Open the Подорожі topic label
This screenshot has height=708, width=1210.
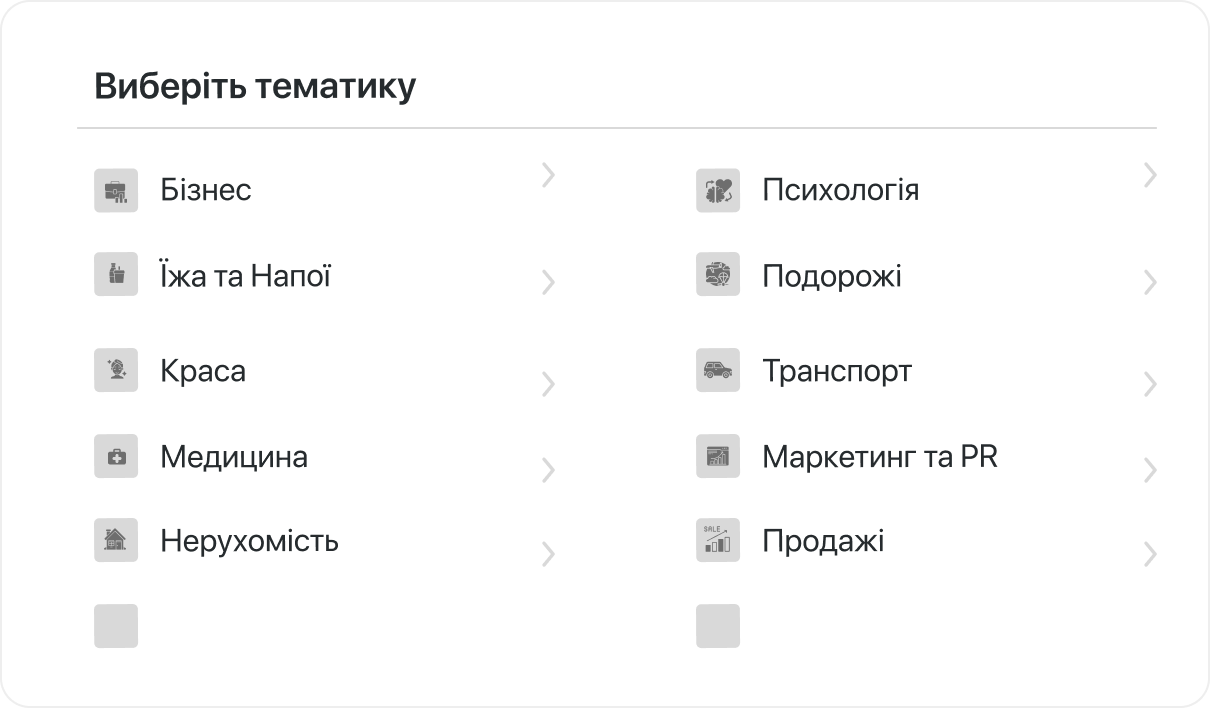831,275
